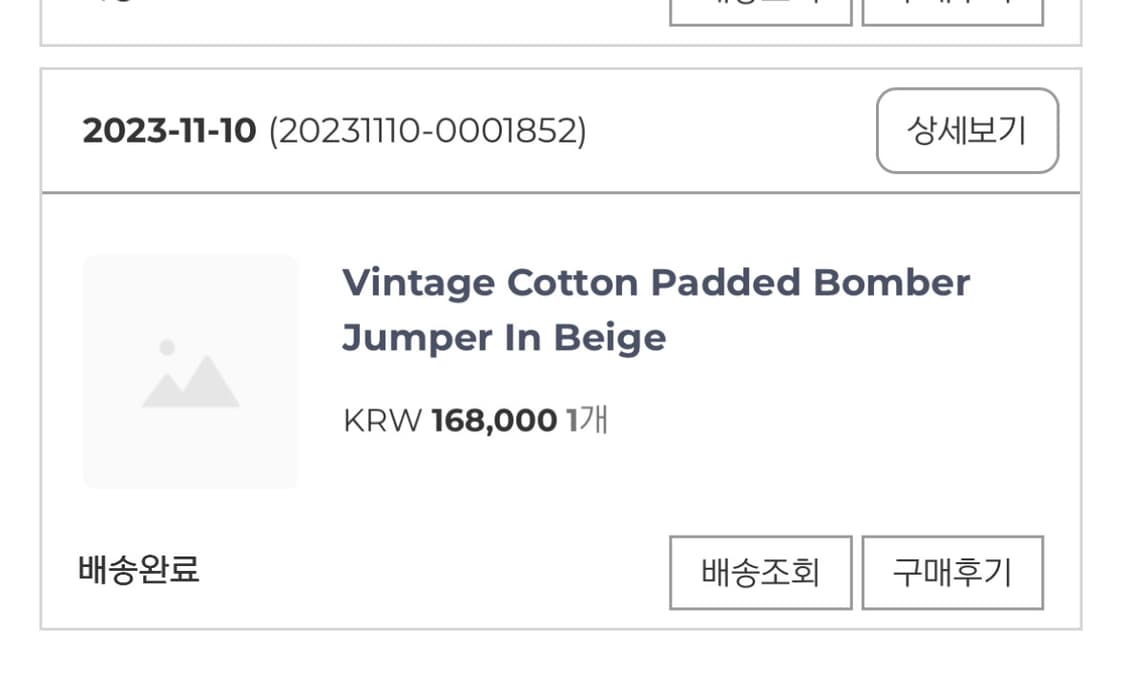Click the white gap between the two order cards
Screen dimensions: 1125x697
[560, 57]
